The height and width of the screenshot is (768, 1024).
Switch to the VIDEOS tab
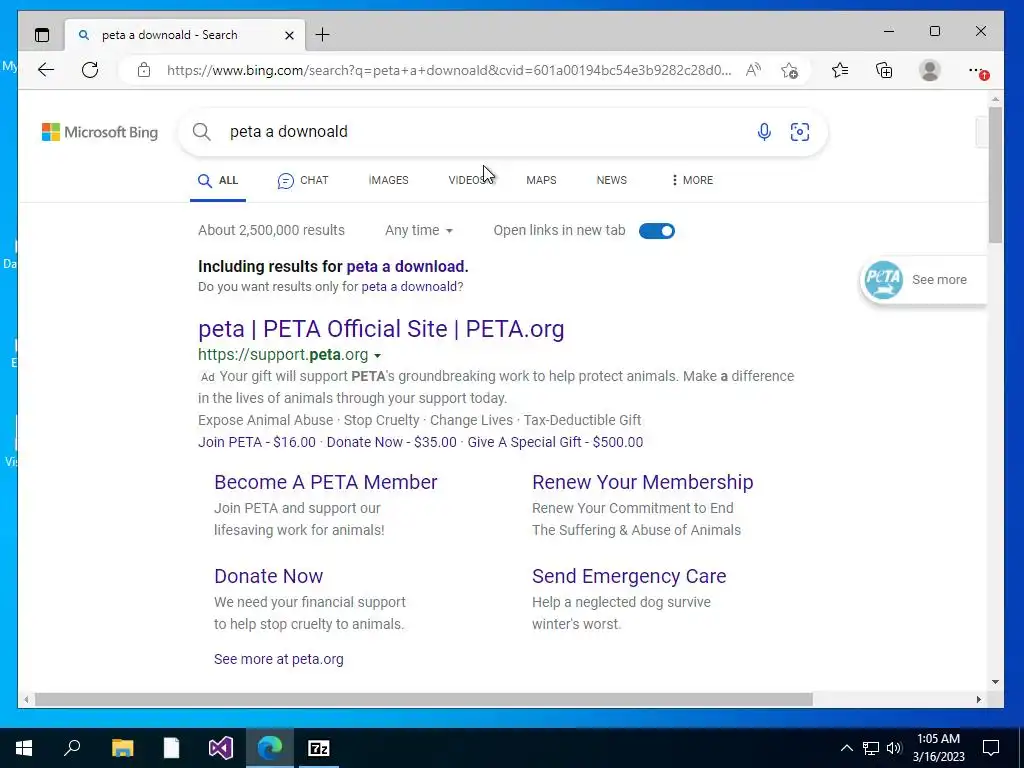click(470, 180)
